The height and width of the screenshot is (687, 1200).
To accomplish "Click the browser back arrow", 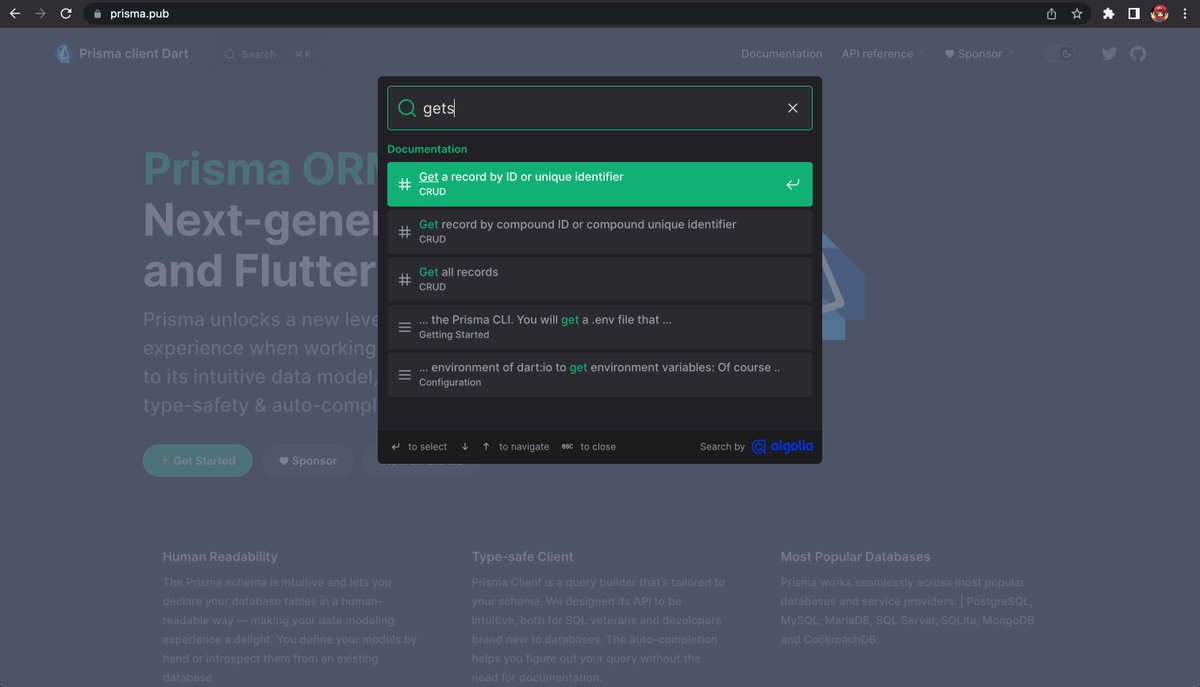I will tap(15, 14).
